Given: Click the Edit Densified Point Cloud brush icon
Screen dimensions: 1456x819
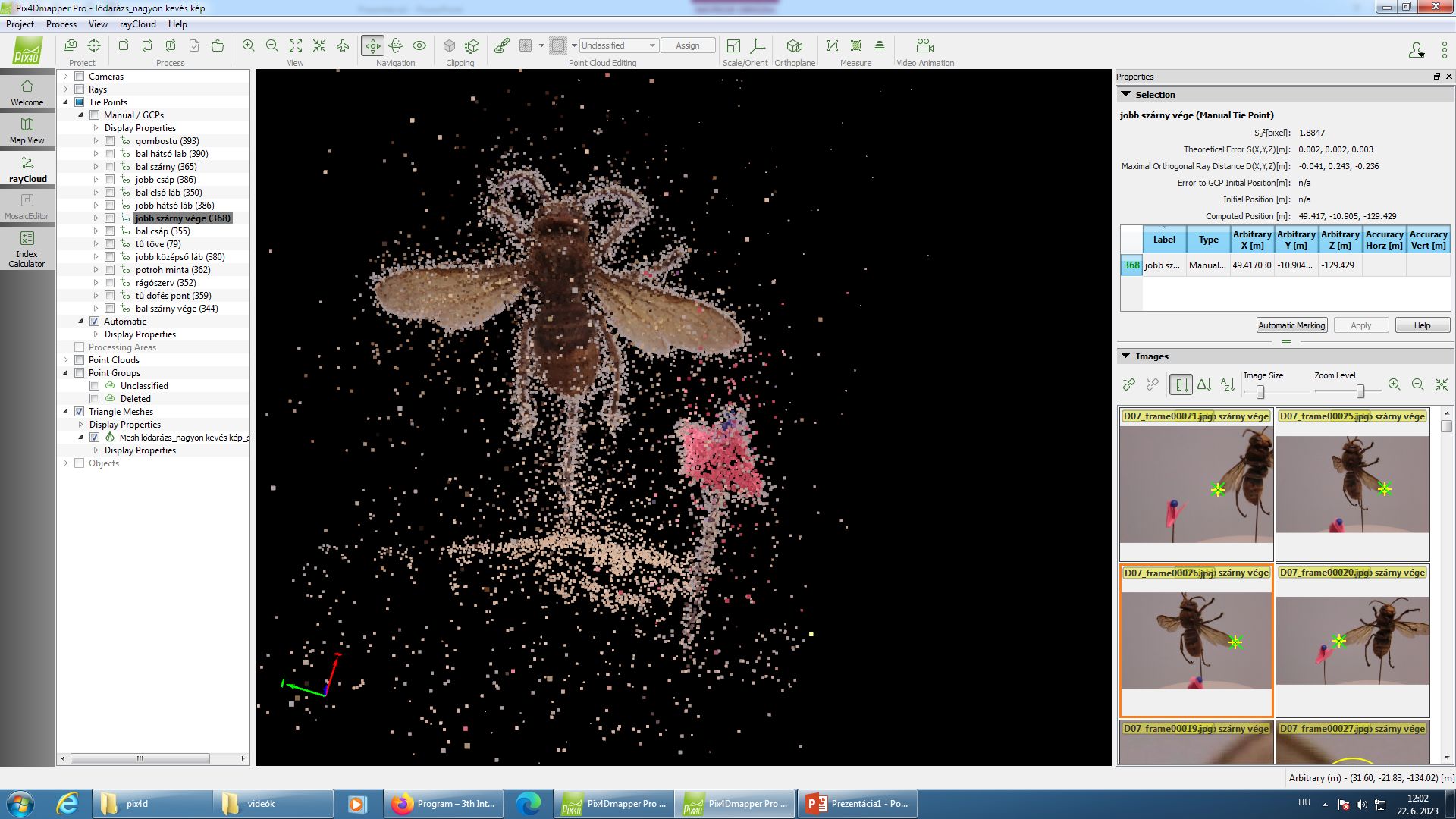Looking at the screenshot, I should (x=501, y=45).
